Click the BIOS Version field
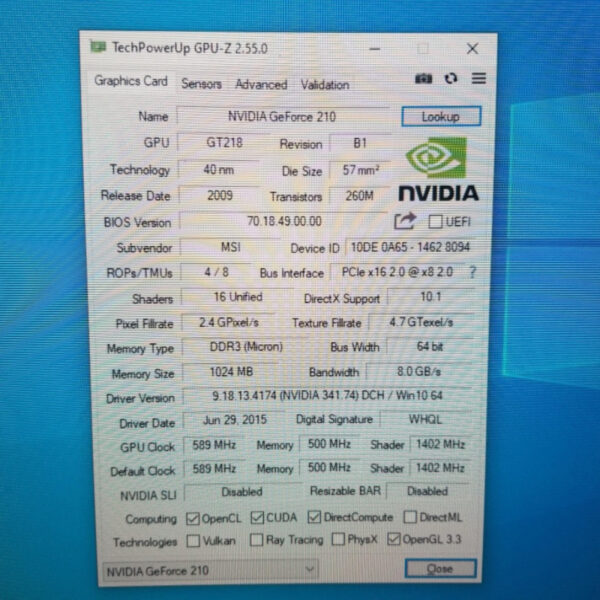The image size is (600, 600). [284, 221]
